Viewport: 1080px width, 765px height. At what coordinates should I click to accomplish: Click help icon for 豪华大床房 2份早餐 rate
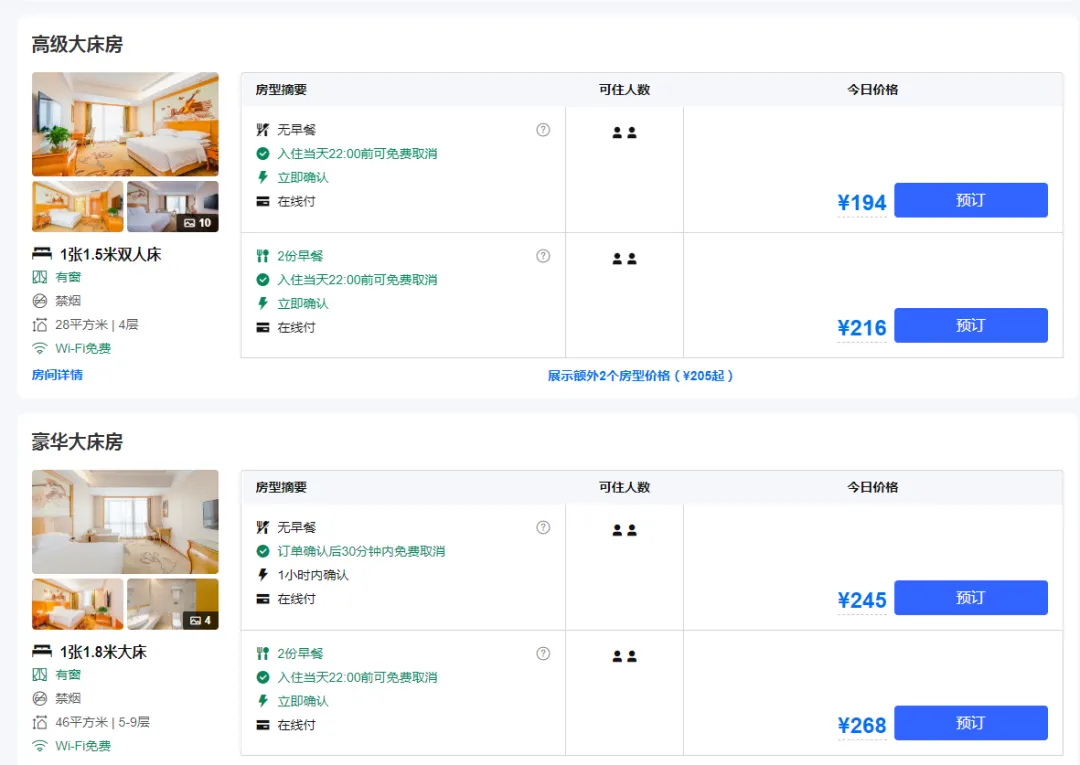pos(543,653)
